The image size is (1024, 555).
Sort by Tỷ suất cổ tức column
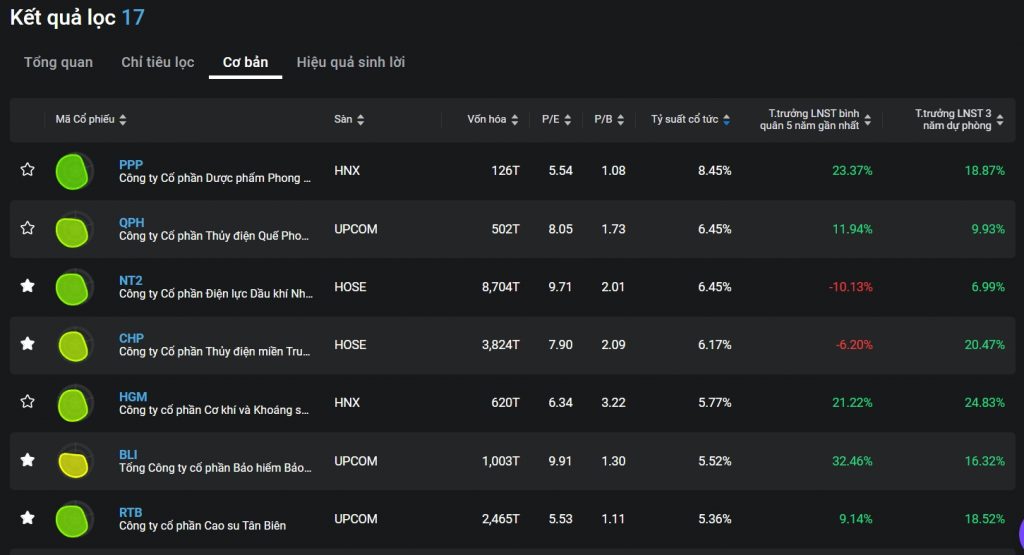pyautogui.click(x=726, y=120)
